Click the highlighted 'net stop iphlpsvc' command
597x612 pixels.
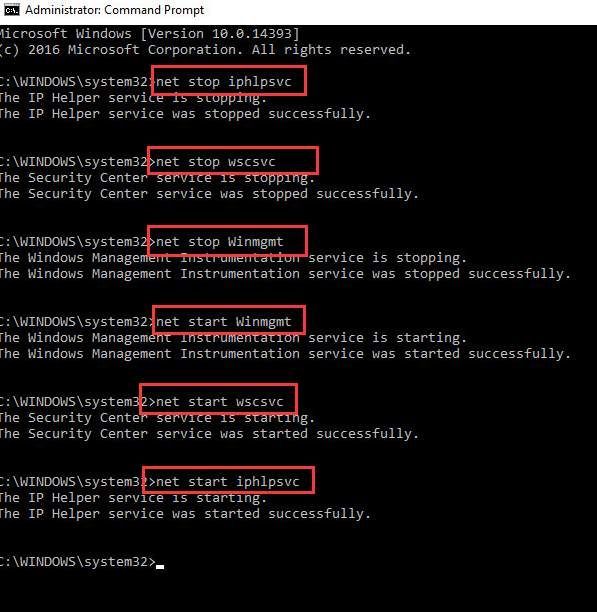[x=224, y=82]
